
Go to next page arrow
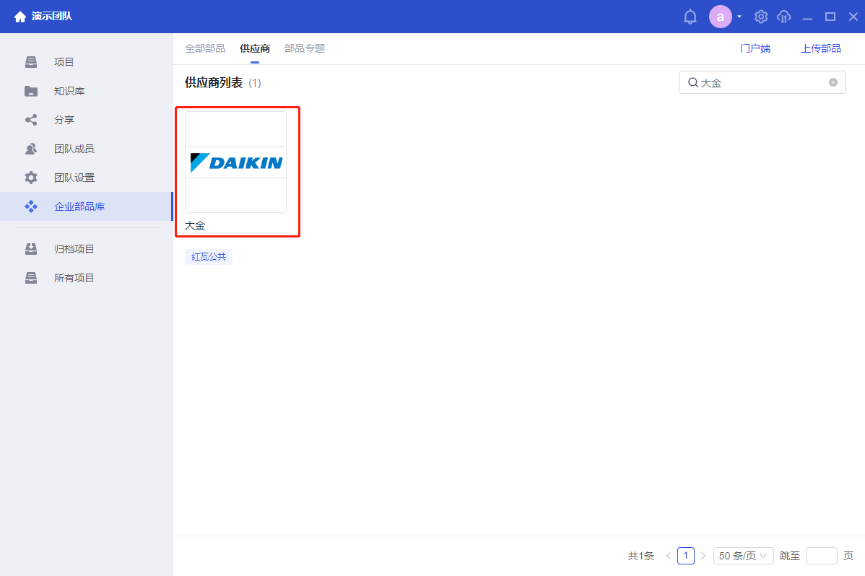pos(703,556)
